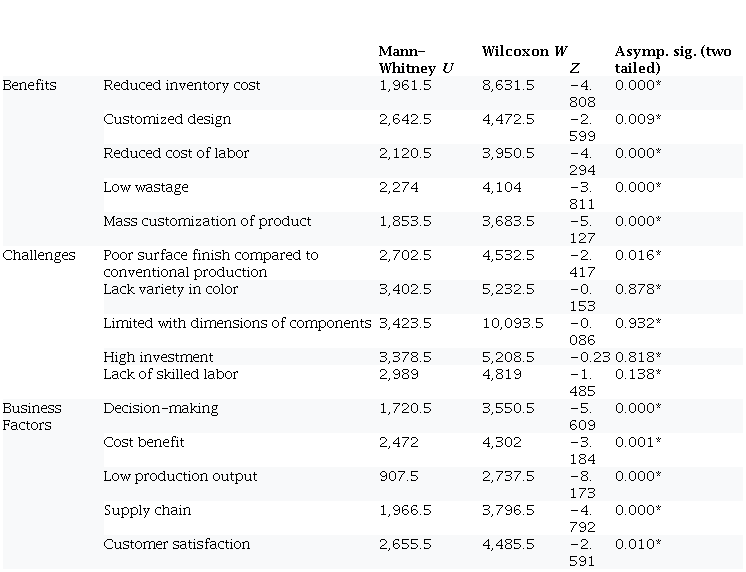This screenshot has height=572, width=746.
Task: Click the Cost benefit row label
Action: (x=144, y=443)
